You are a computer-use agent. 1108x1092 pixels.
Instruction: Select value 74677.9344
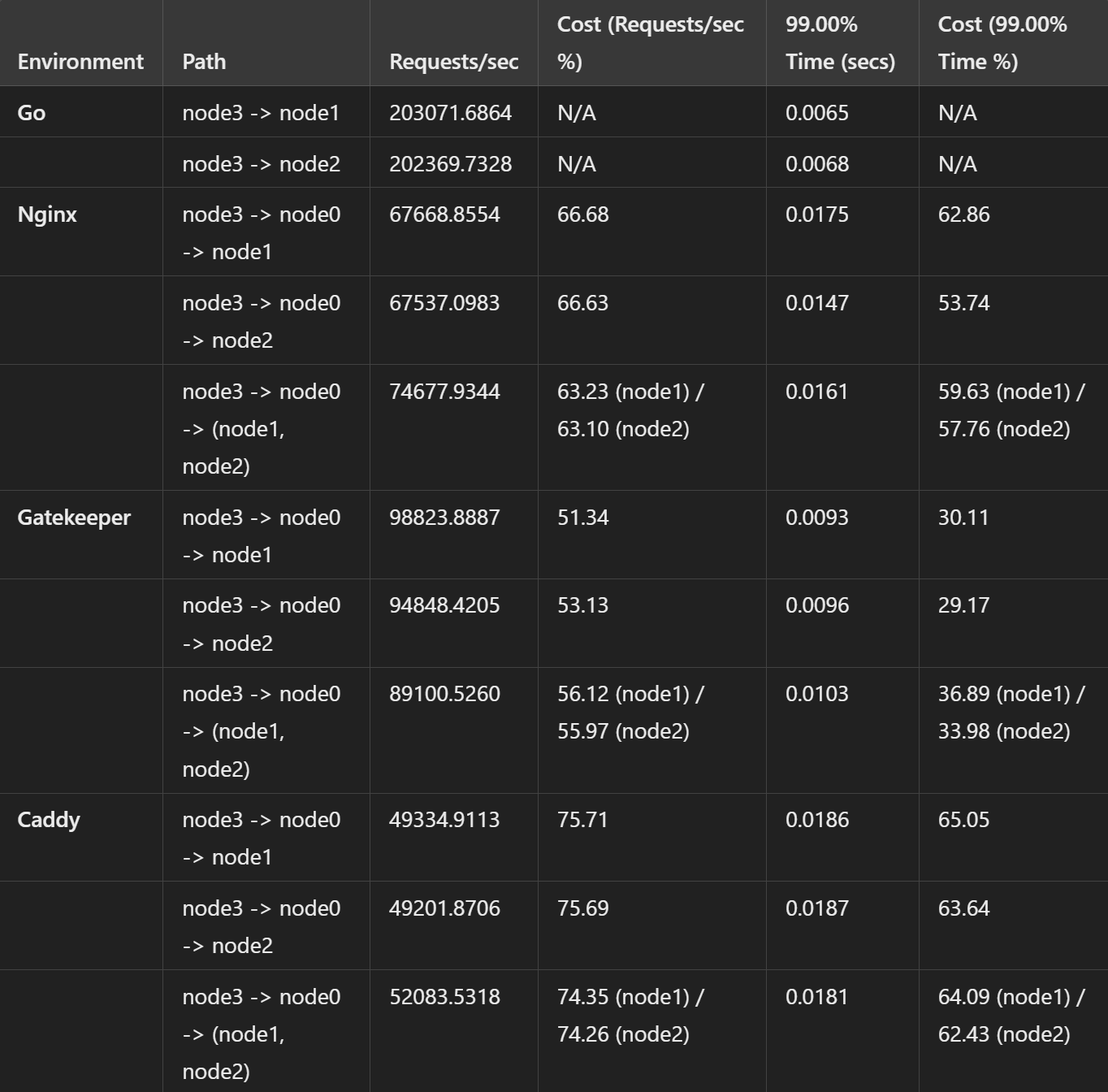click(x=444, y=392)
